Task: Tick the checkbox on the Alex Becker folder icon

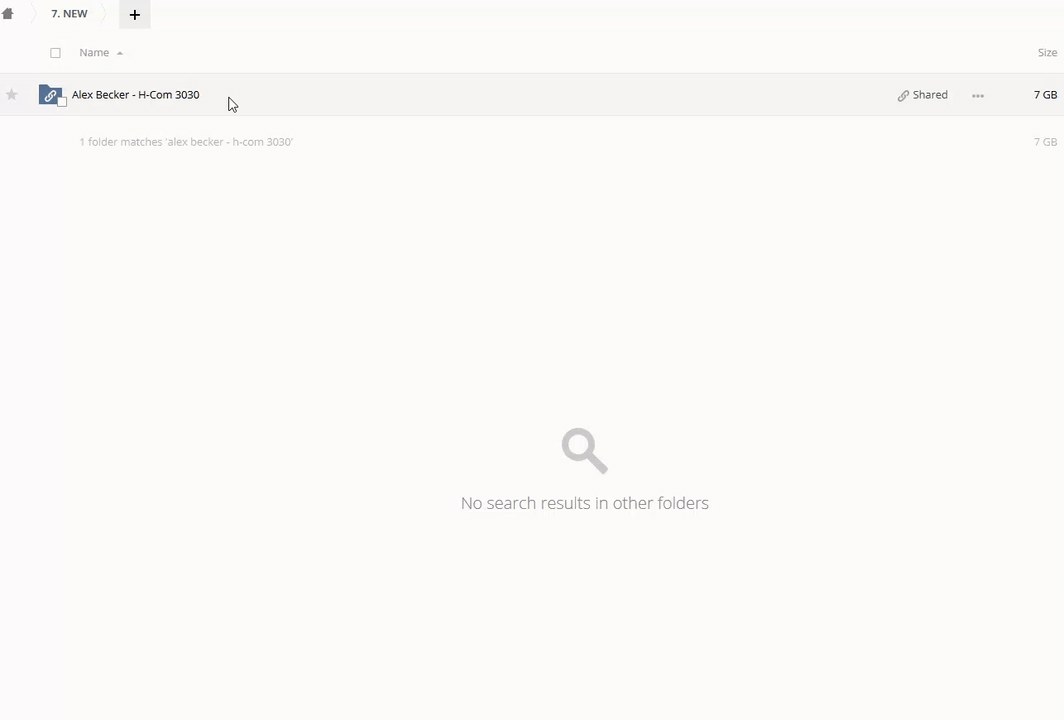Action: (x=62, y=102)
